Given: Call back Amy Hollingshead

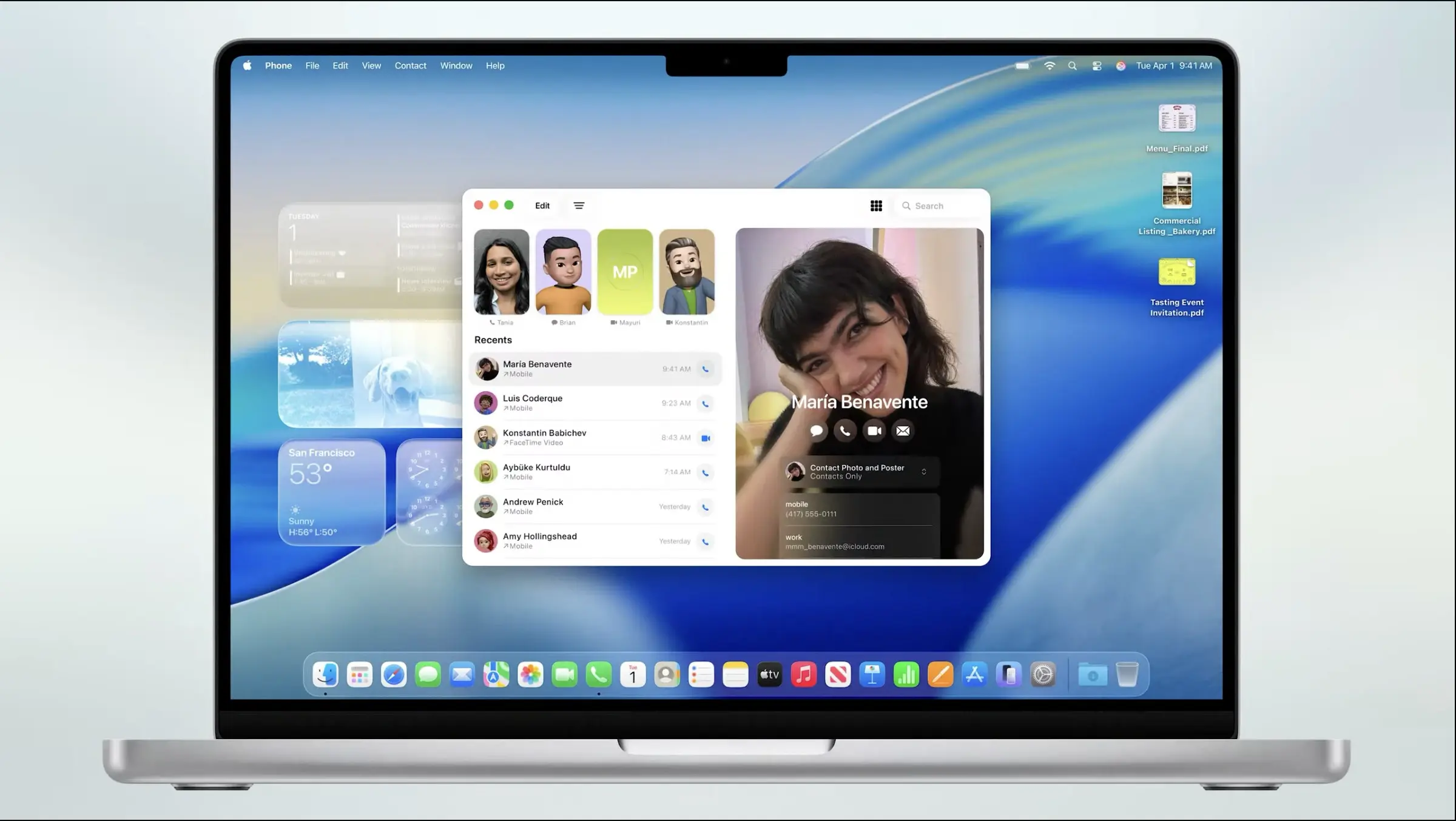Looking at the screenshot, I should tap(705, 541).
